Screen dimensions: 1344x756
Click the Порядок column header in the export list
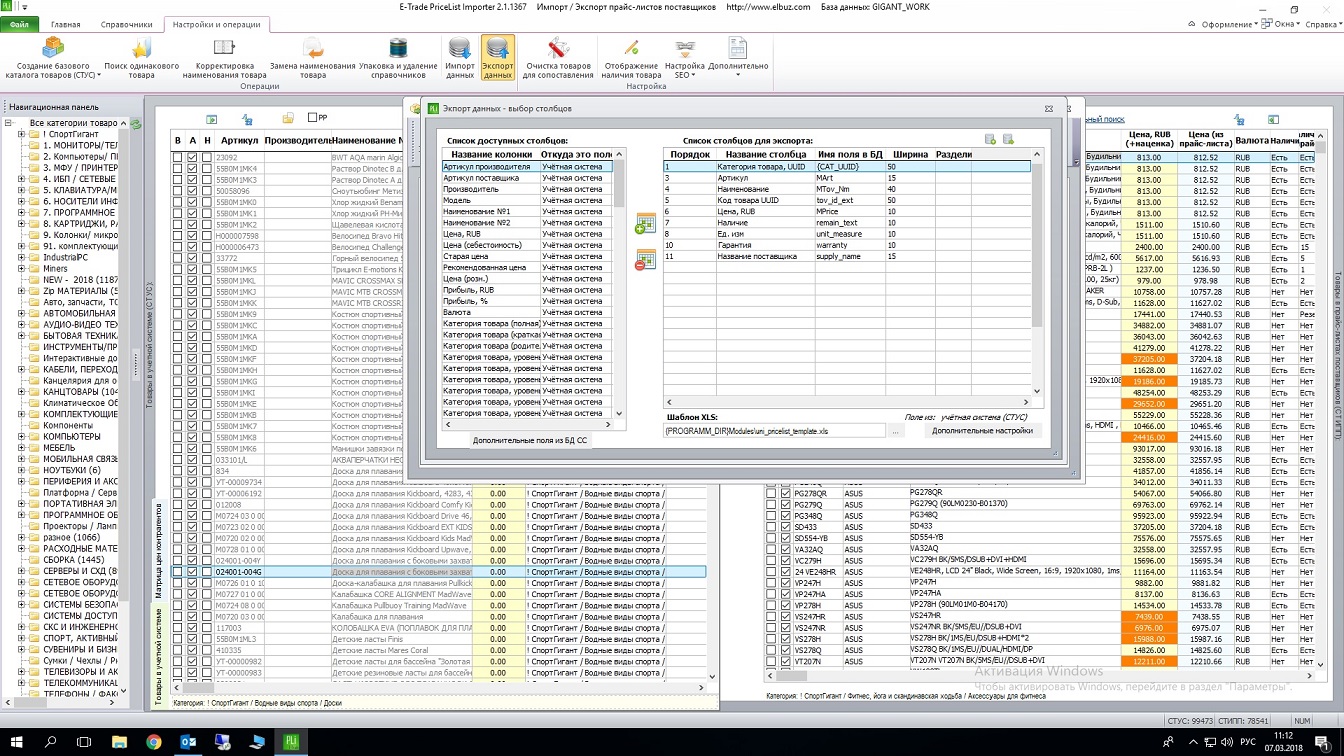point(690,155)
